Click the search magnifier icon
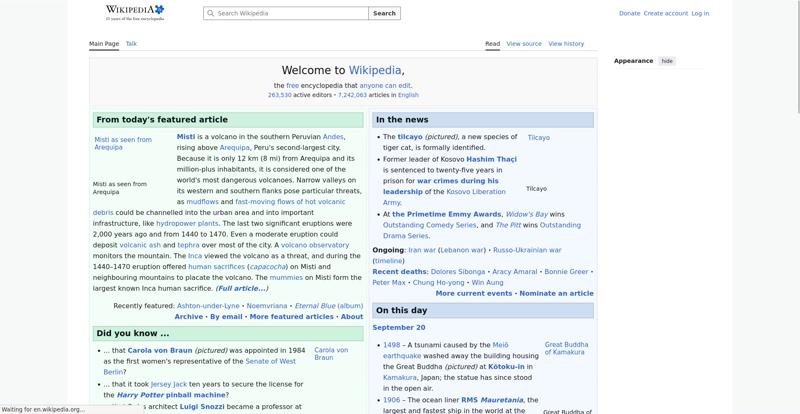 (210, 13)
